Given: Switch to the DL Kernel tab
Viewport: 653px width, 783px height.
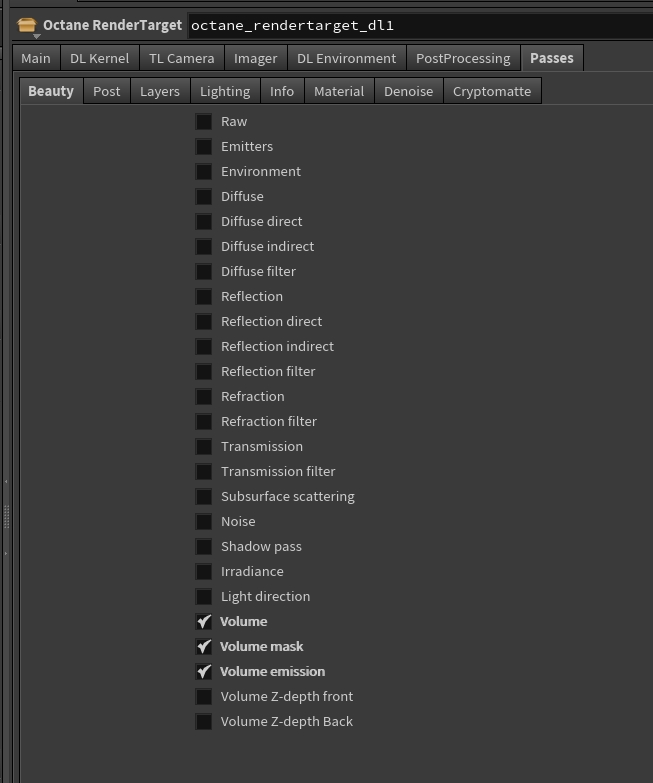Looking at the screenshot, I should [x=100, y=58].
